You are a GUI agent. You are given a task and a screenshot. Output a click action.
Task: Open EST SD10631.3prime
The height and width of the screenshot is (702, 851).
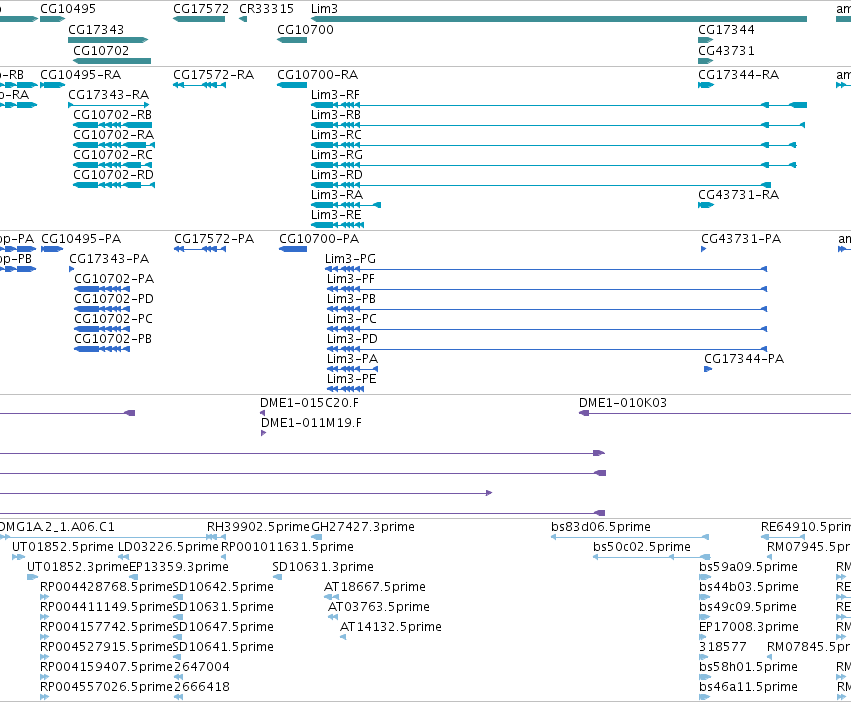click(323, 567)
